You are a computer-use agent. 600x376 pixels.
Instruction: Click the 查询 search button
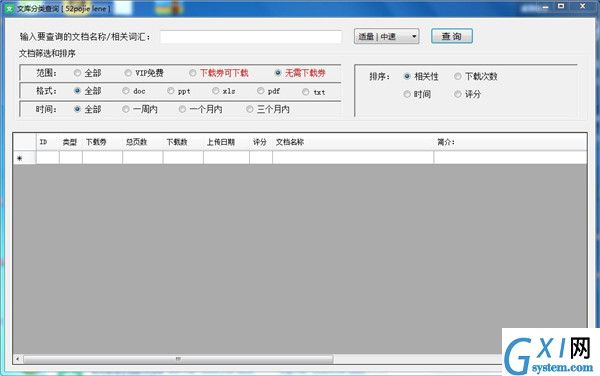tap(452, 36)
